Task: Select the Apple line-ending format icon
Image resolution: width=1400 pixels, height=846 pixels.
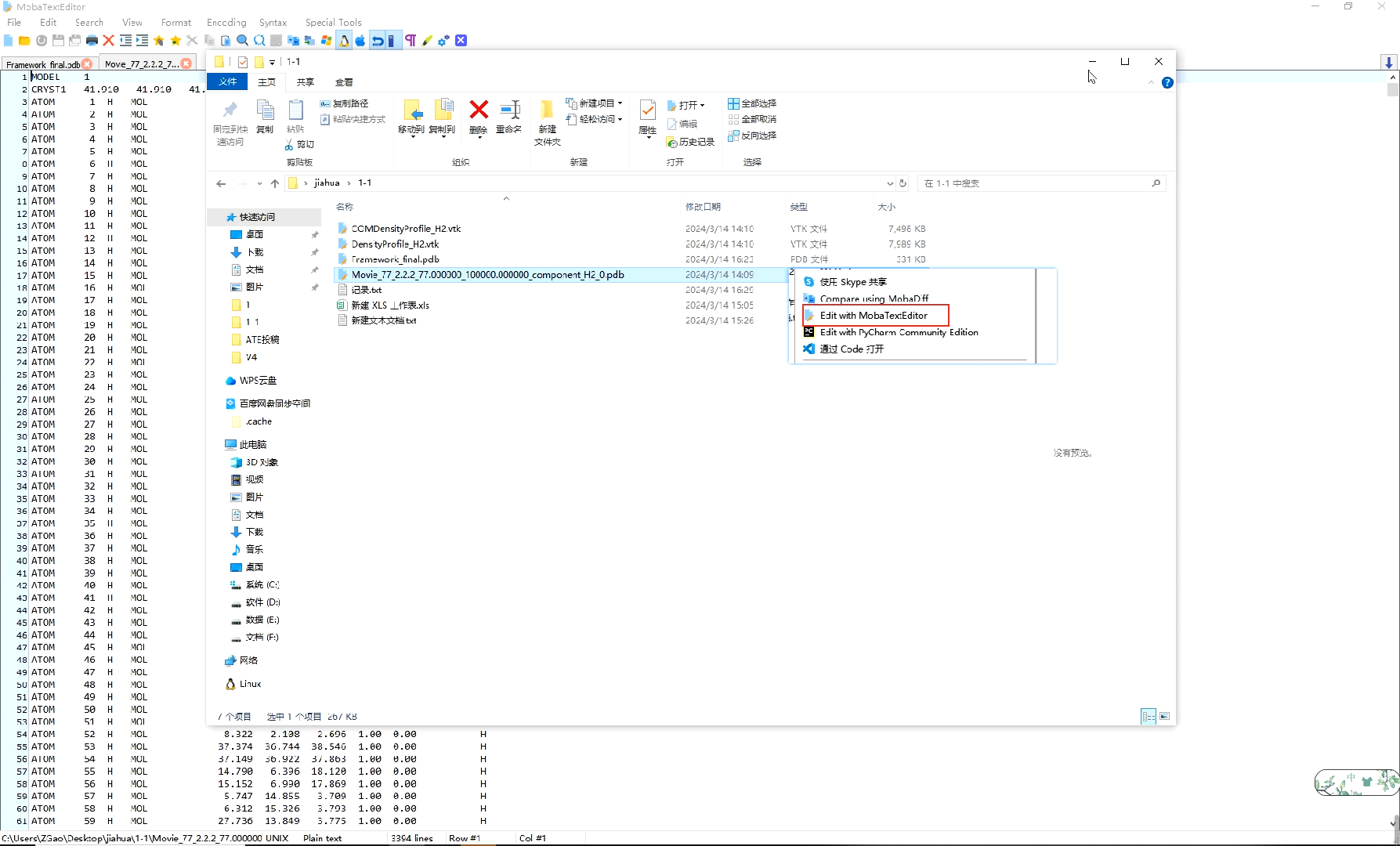Action: click(360, 41)
